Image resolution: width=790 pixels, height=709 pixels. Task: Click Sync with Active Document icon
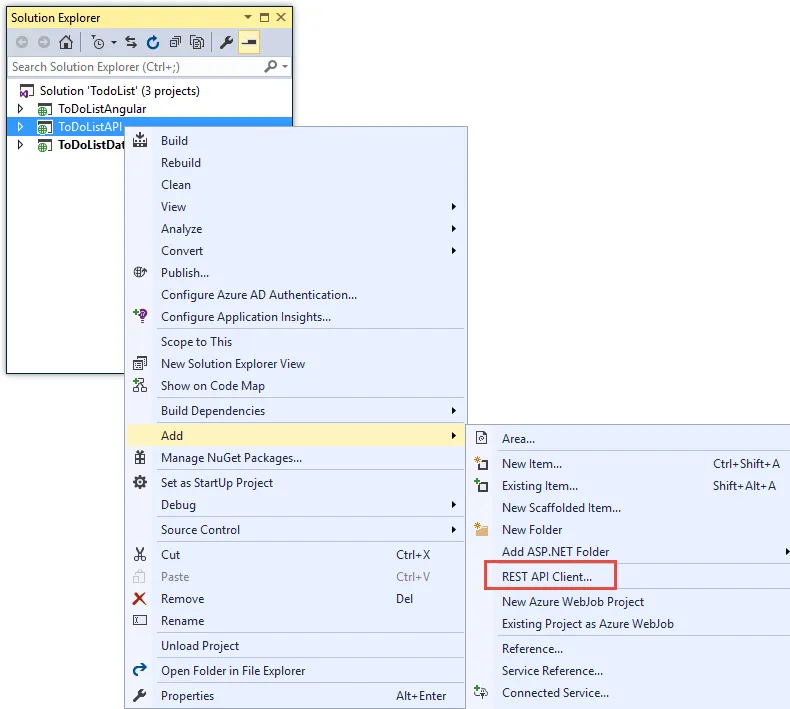131,42
